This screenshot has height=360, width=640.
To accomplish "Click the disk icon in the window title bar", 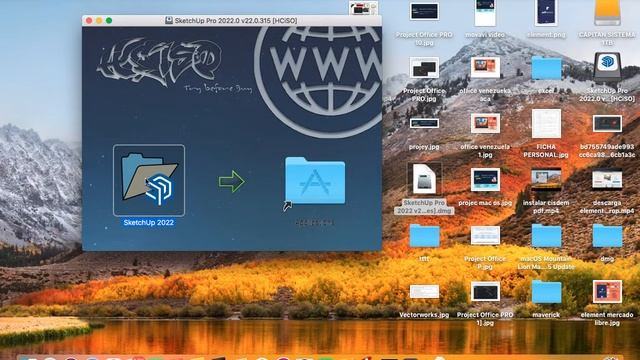I will tap(169, 20).
